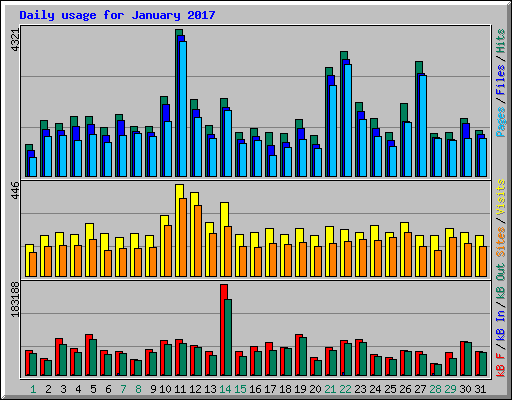Click day label 11 on the x-axis
512x400 pixels.
tap(180, 389)
